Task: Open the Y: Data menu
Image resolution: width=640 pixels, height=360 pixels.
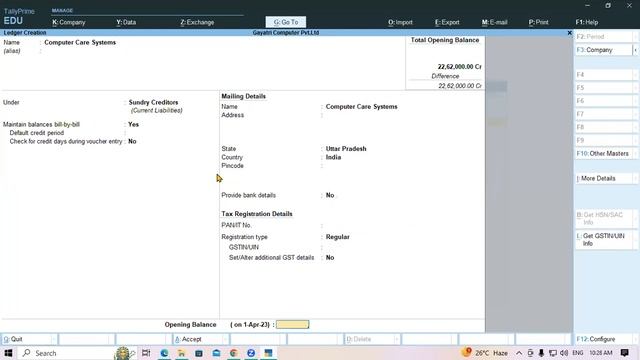Action: click(x=126, y=22)
